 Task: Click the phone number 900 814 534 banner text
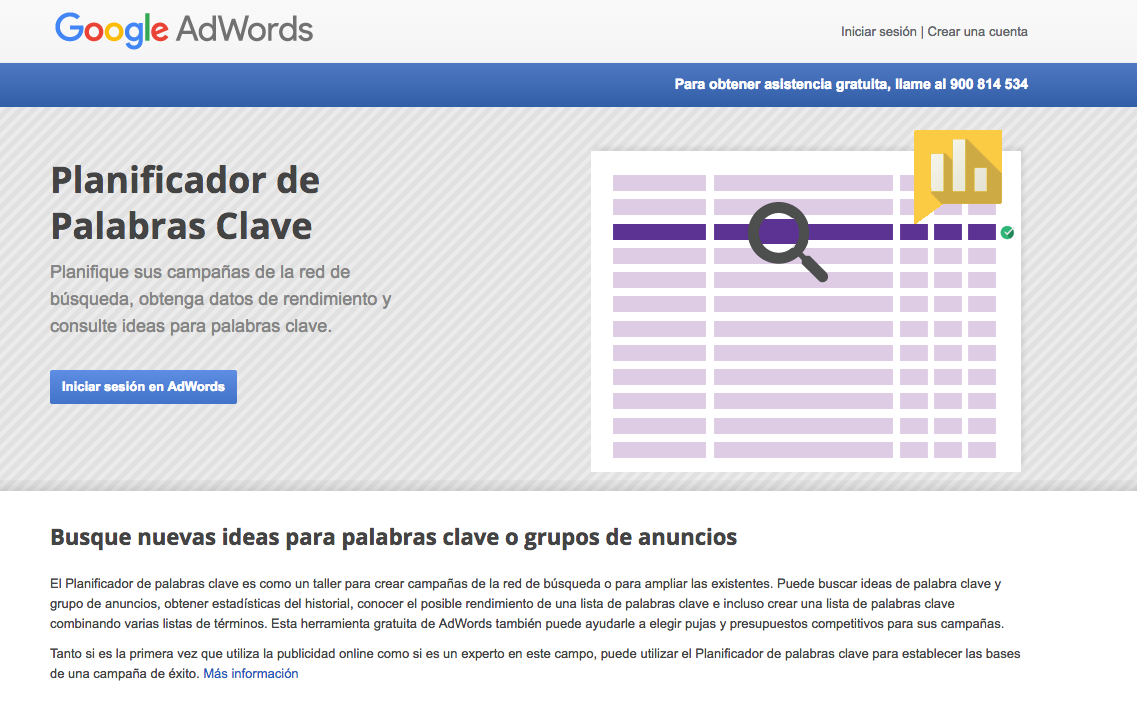[988, 84]
